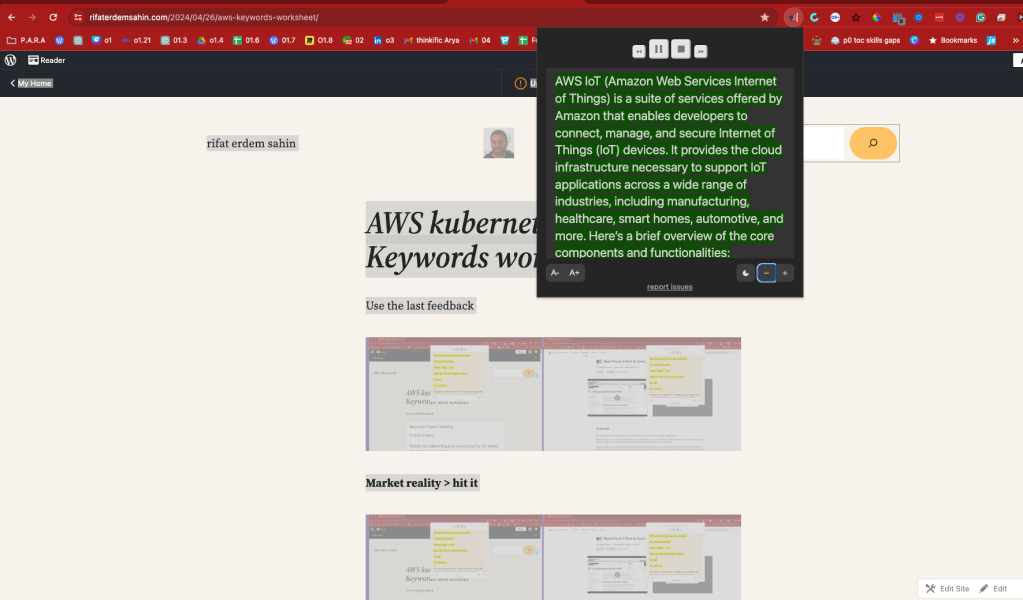
Task: Click the Read Aloud megaphone extension icon
Action: (x=793, y=18)
